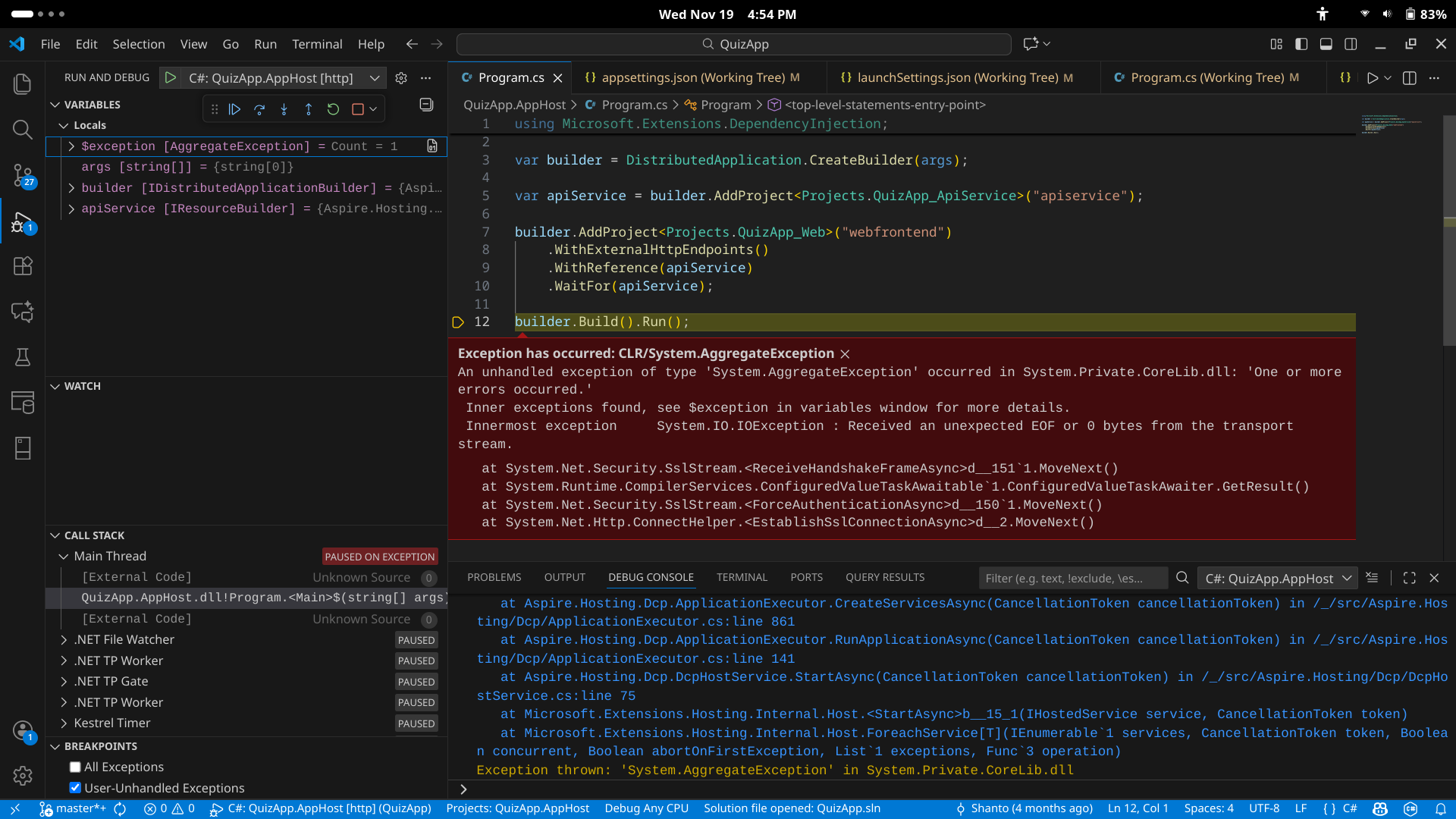
Task: Expand the .NET File Watcher thread
Action: click(64, 640)
